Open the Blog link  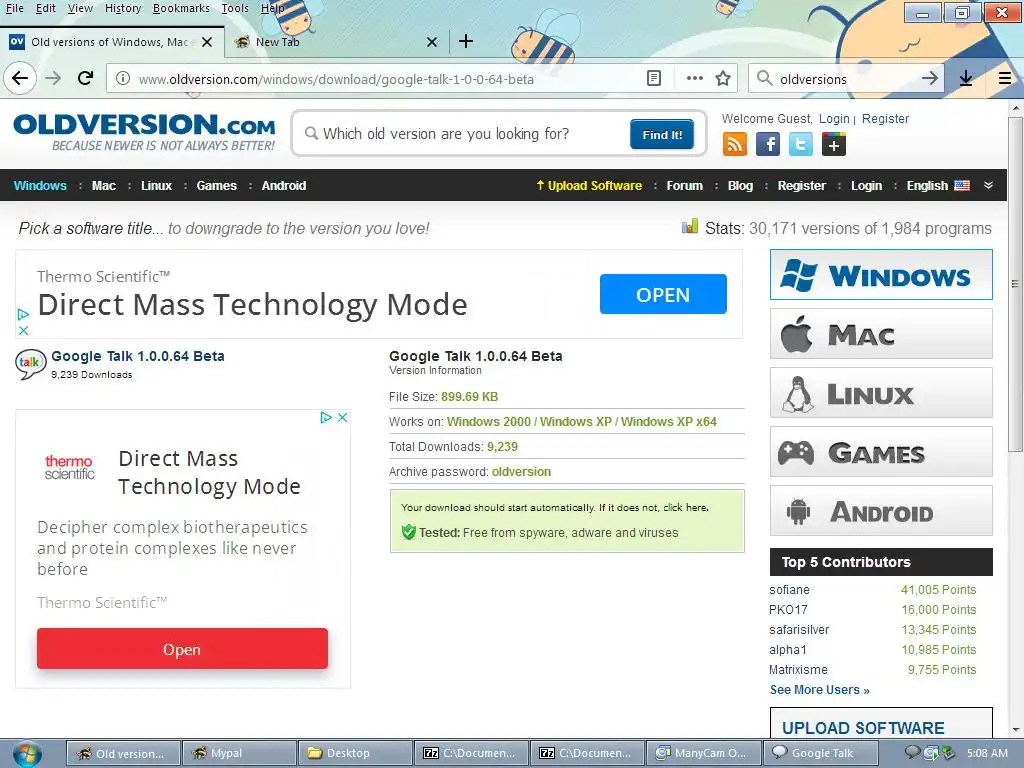[740, 185]
